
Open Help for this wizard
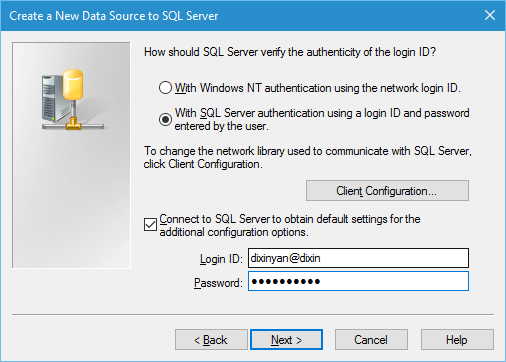coord(457,340)
